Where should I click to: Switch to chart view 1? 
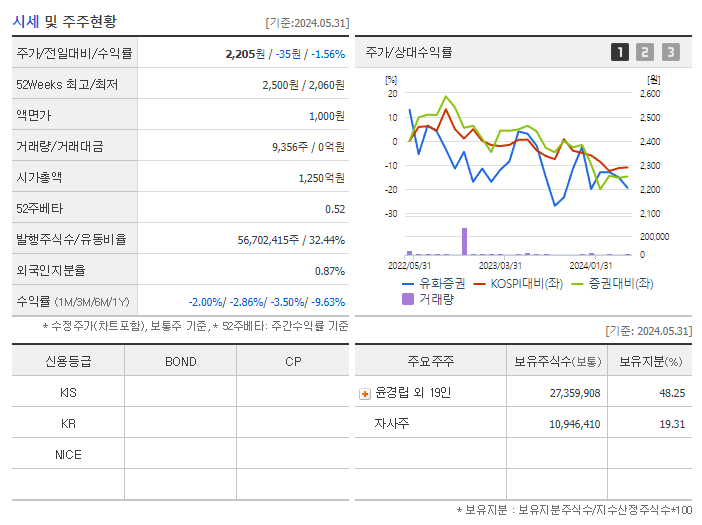(620, 52)
